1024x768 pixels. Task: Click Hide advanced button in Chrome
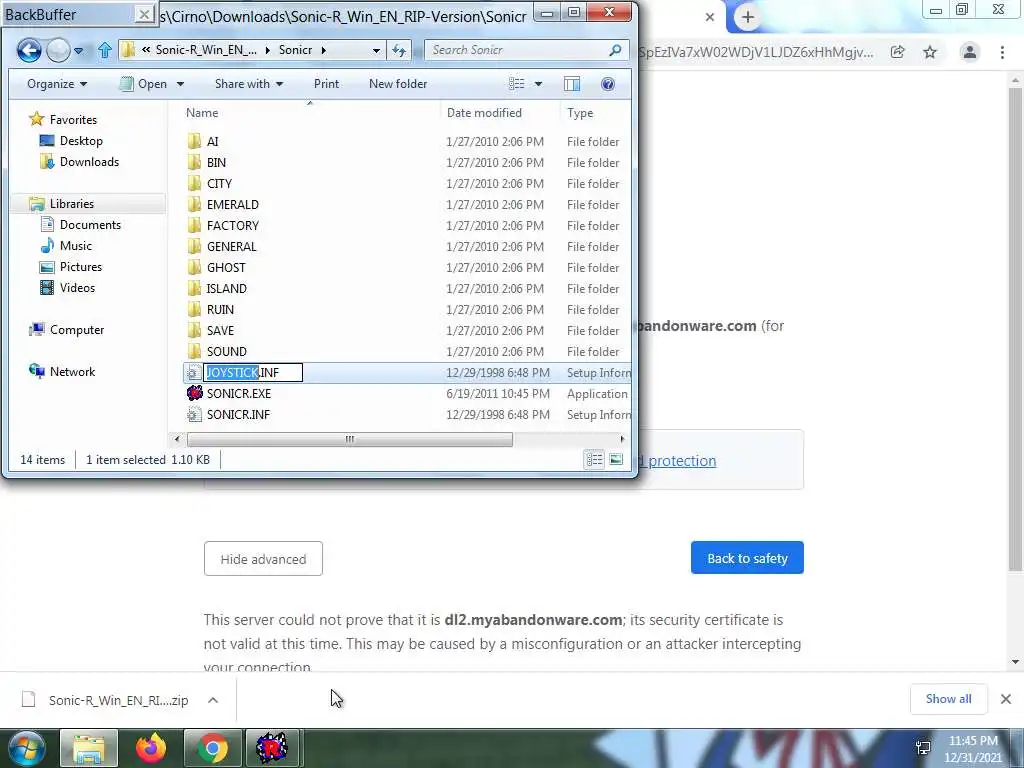coord(263,558)
